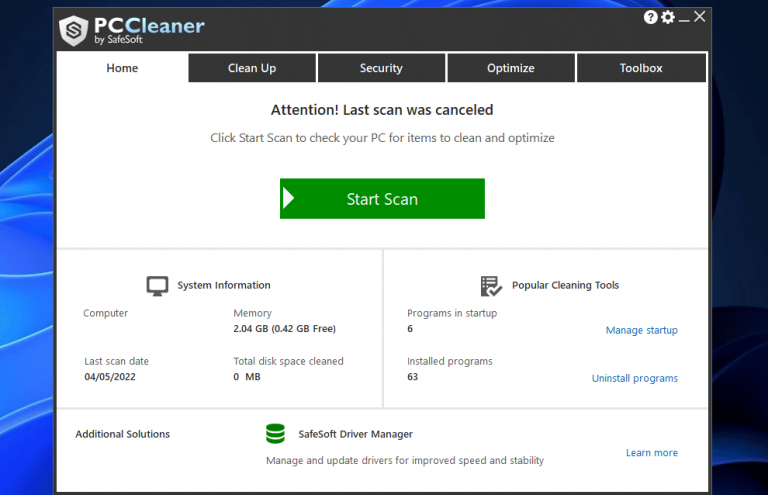Screen dimensions: 768x495
Task: Click the memory value '2.04 GB (0.42 GB Free)'
Action: [x=284, y=329]
